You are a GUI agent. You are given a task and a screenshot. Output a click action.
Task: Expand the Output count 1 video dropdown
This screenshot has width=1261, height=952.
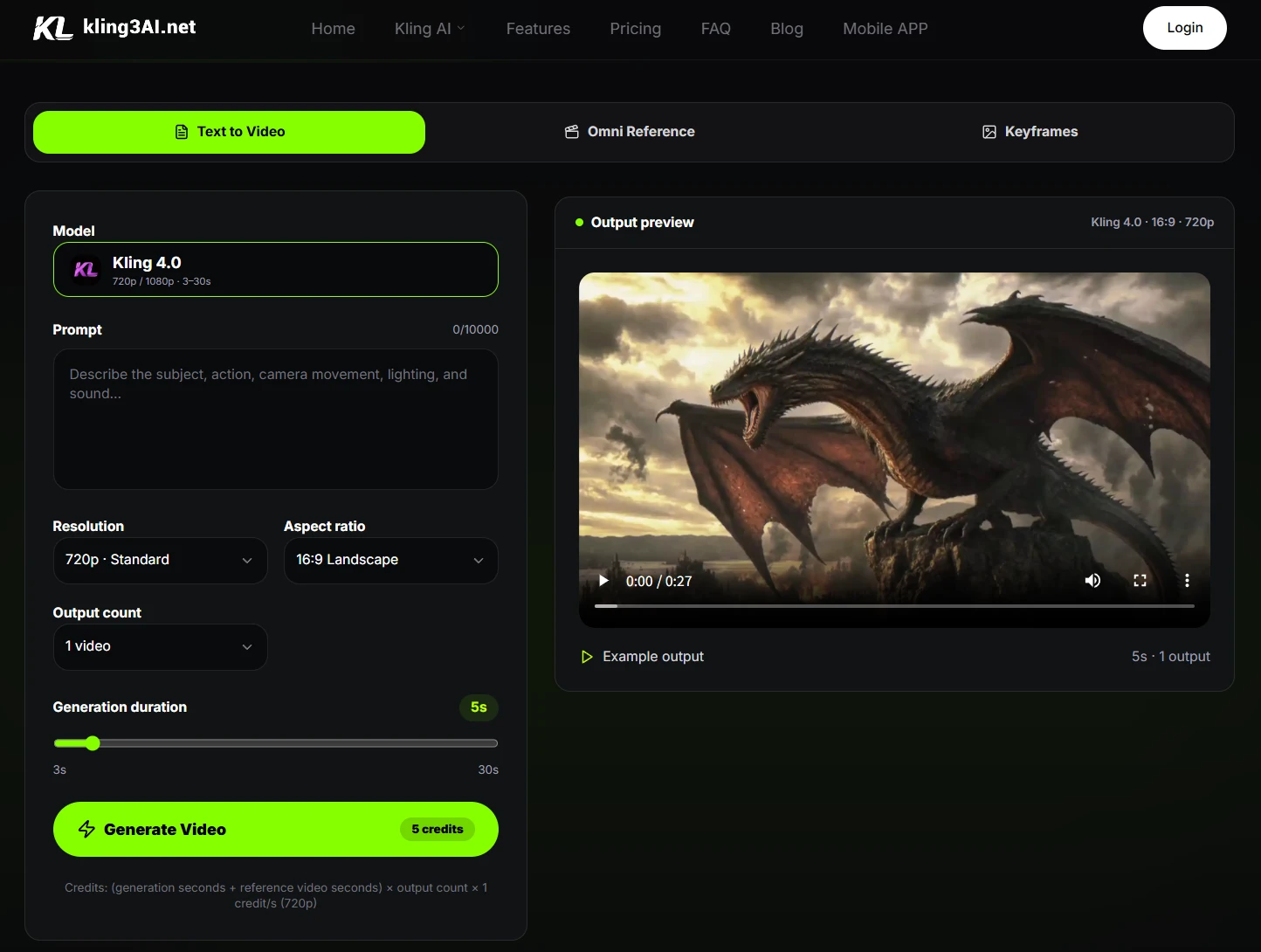[x=160, y=646]
